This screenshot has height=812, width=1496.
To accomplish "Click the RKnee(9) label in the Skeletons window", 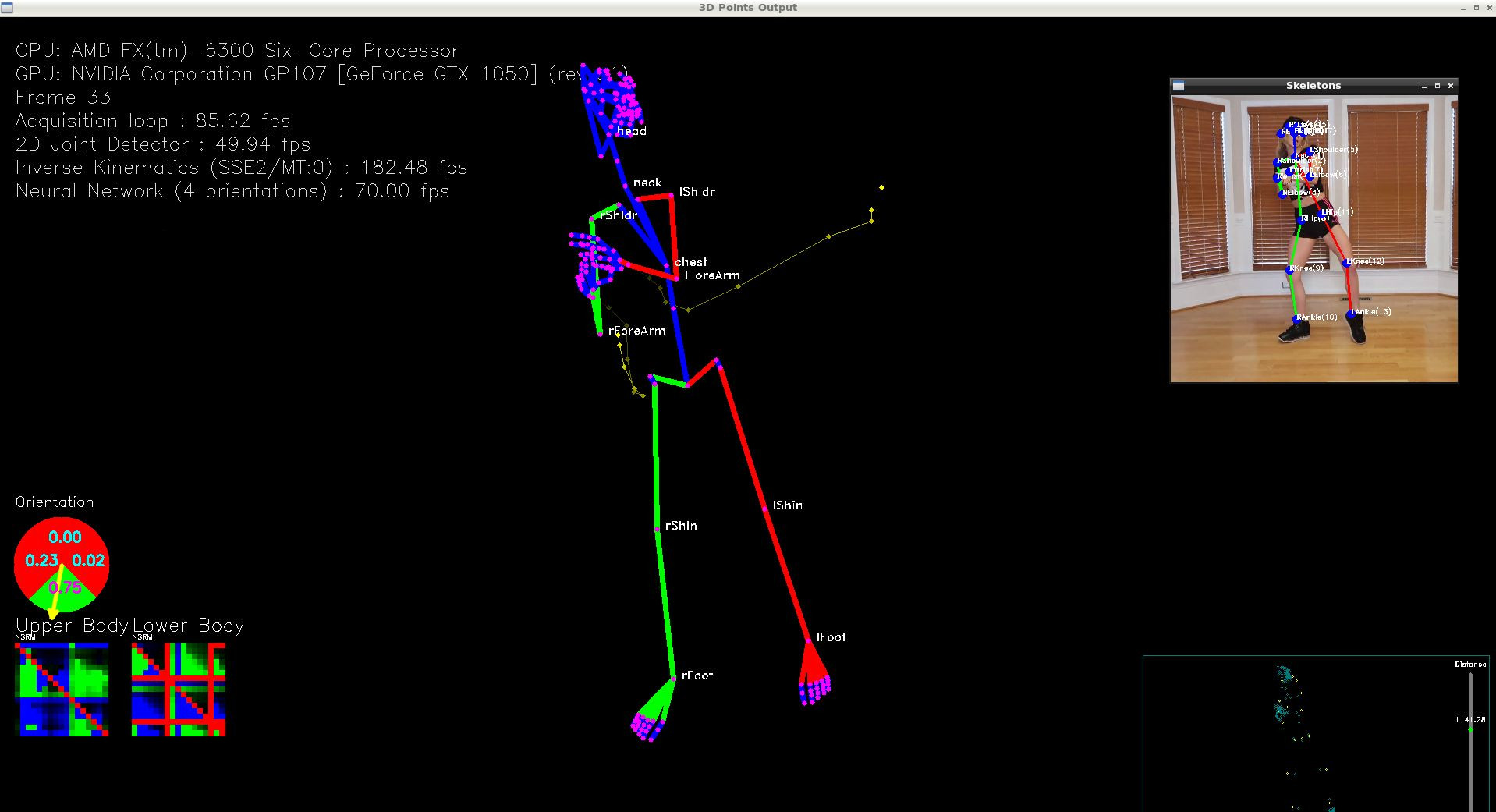I will (x=1306, y=268).
